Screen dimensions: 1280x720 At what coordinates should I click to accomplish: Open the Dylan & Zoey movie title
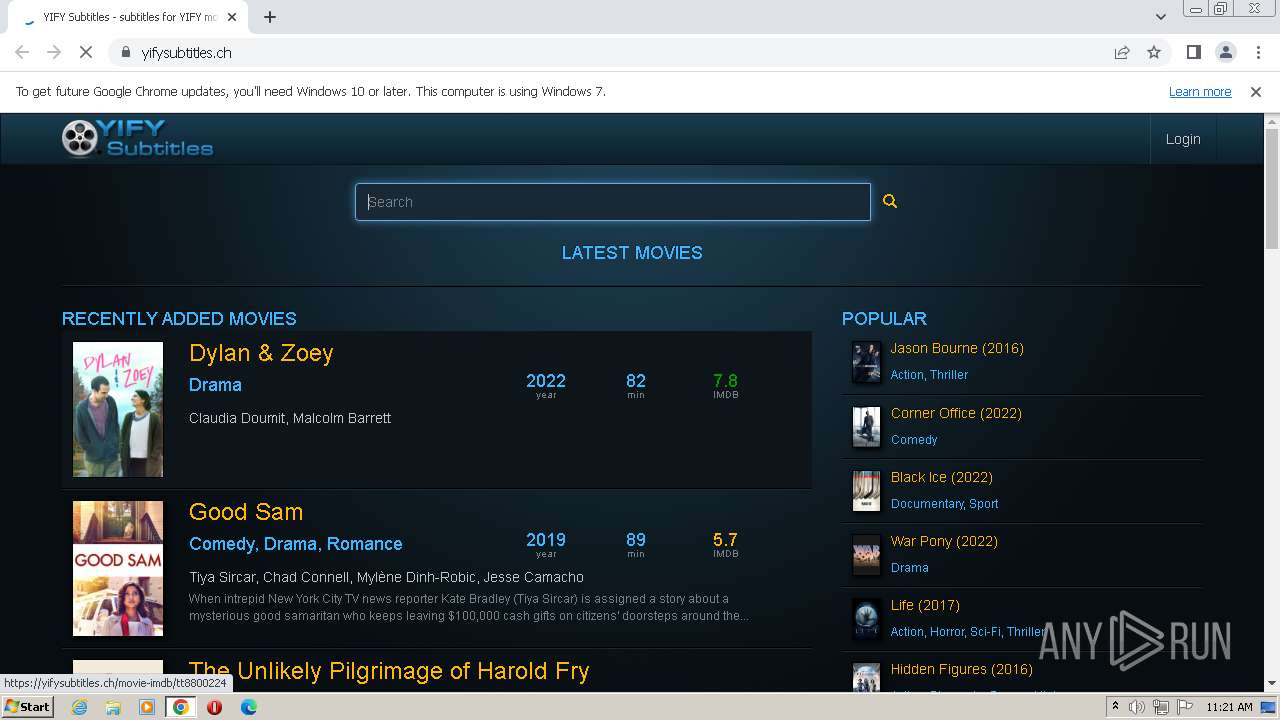[261, 353]
